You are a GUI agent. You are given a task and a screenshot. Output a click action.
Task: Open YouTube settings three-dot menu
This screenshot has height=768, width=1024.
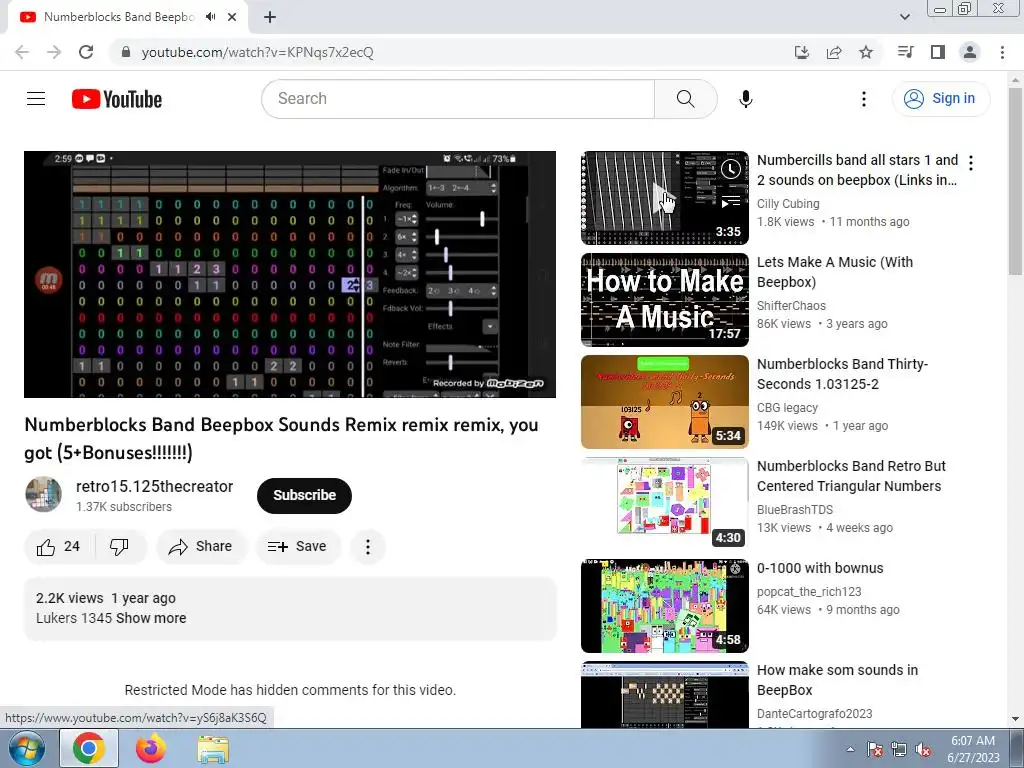click(x=863, y=99)
